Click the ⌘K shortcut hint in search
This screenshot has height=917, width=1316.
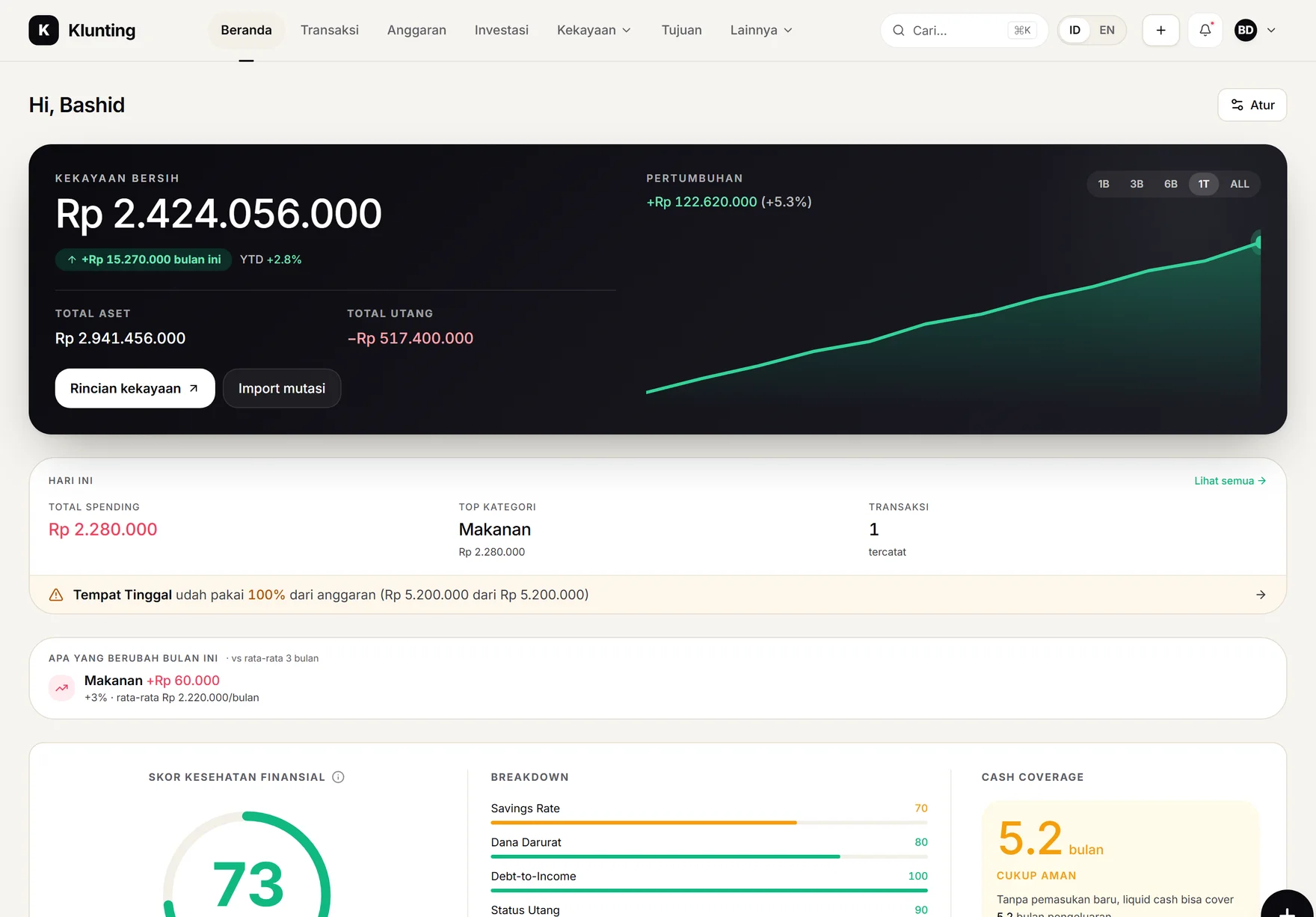click(1021, 31)
